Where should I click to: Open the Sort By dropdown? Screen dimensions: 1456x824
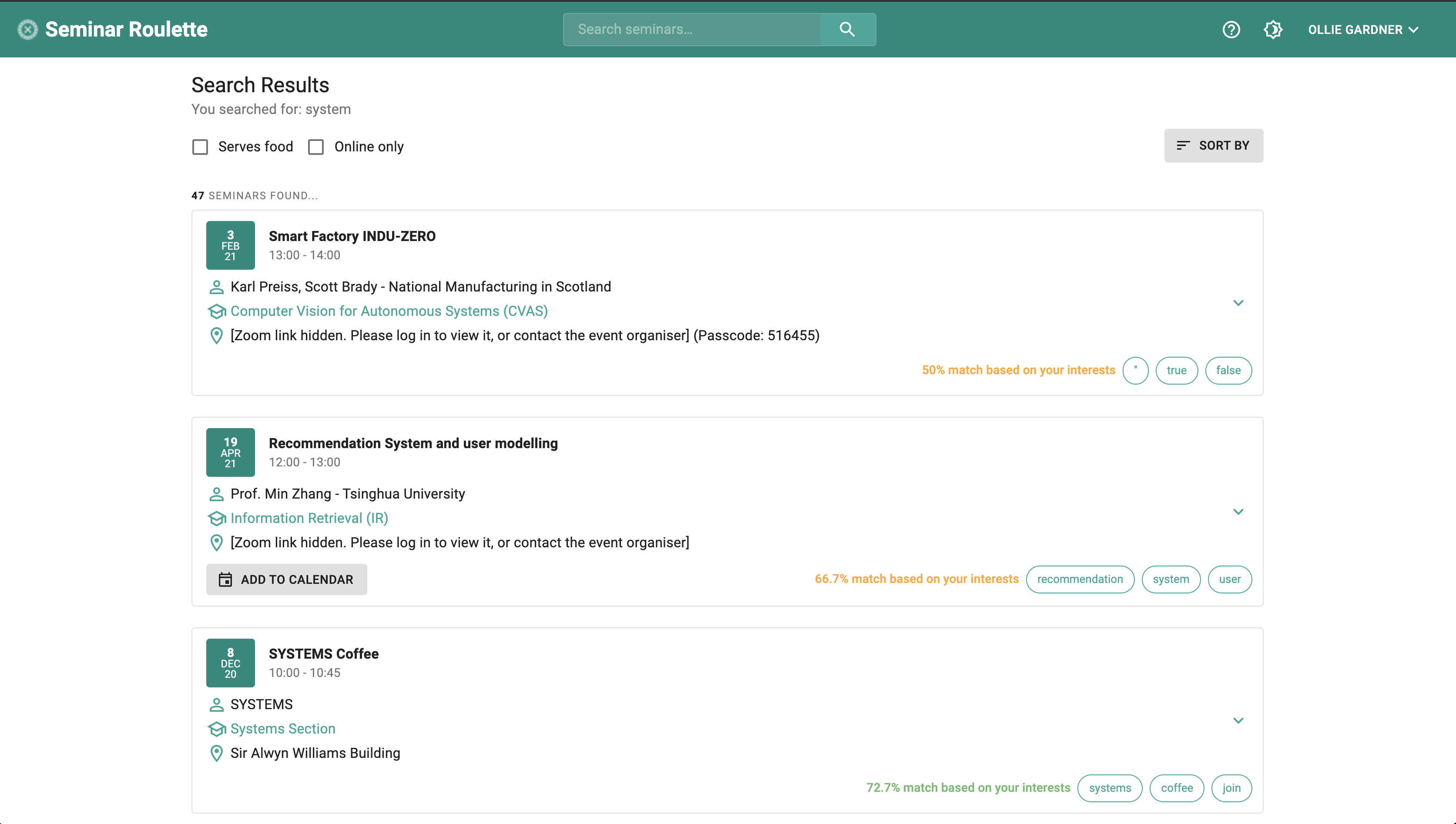[1213, 145]
